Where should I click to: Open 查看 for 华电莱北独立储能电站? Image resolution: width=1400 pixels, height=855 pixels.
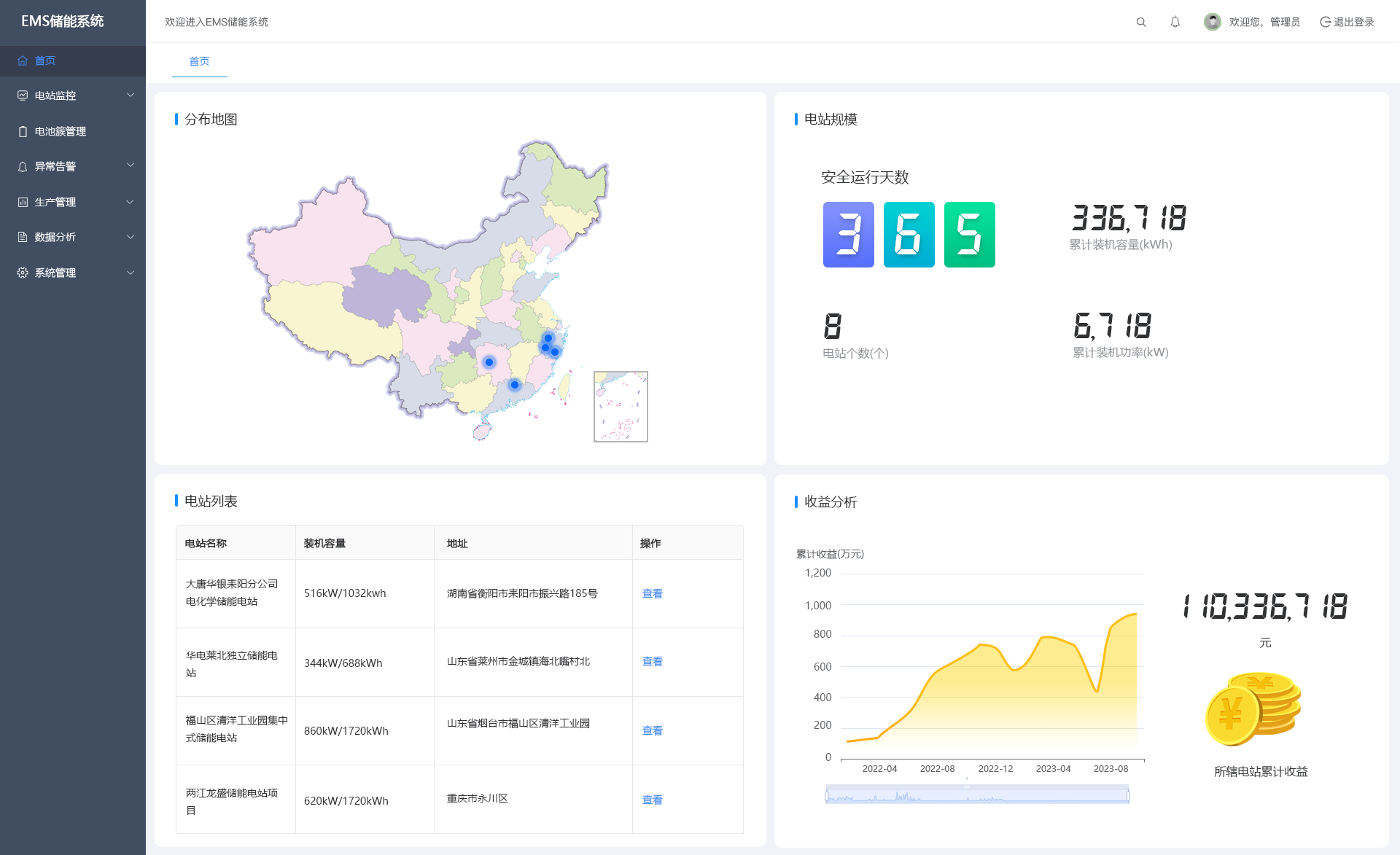[x=652, y=661]
